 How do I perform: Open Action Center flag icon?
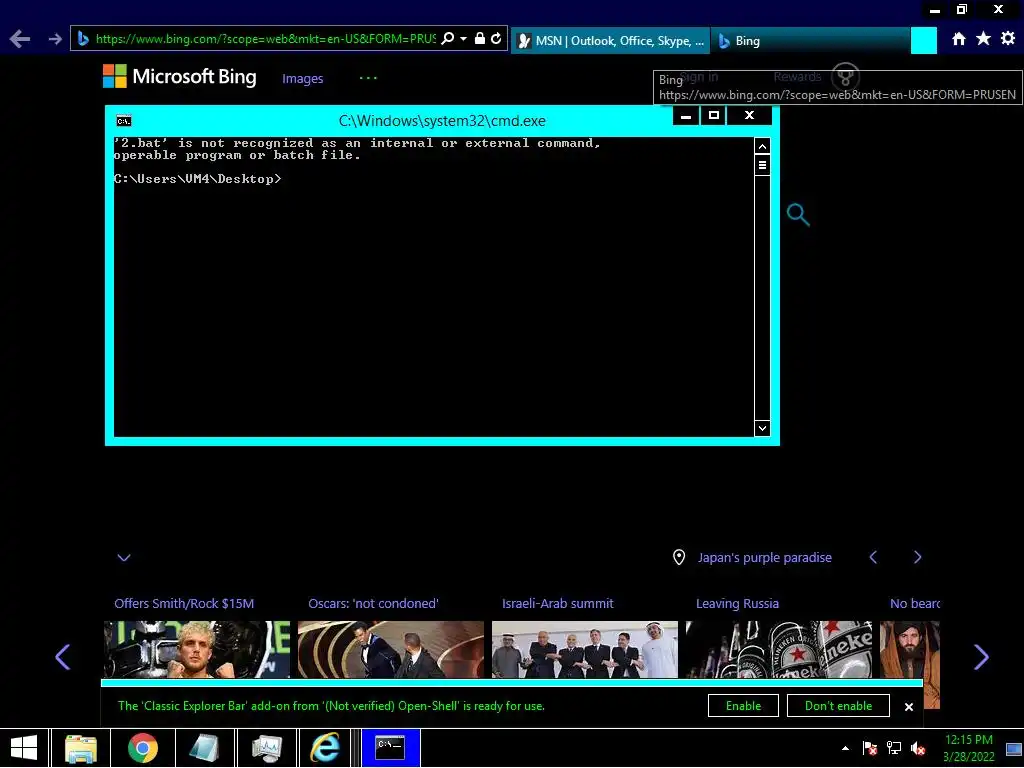(x=869, y=748)
